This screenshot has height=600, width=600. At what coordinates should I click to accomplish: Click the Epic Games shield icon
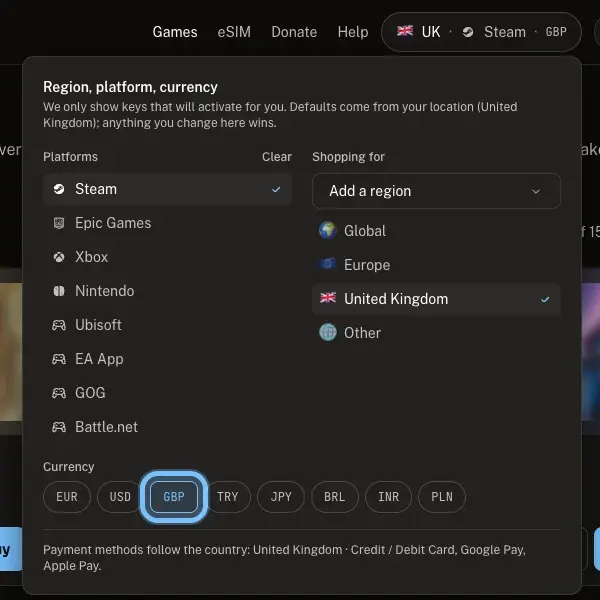click(59, 223)
